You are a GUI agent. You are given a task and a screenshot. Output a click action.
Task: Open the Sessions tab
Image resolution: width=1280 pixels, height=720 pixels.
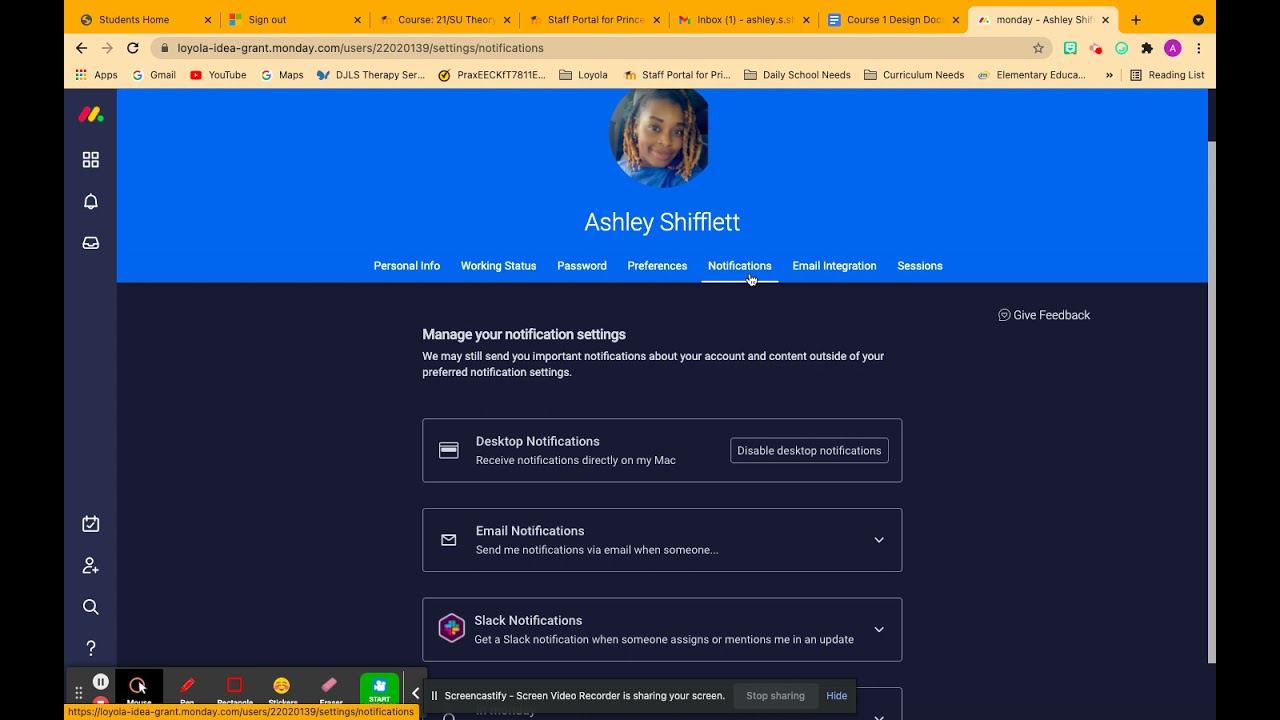coord(920,266)
